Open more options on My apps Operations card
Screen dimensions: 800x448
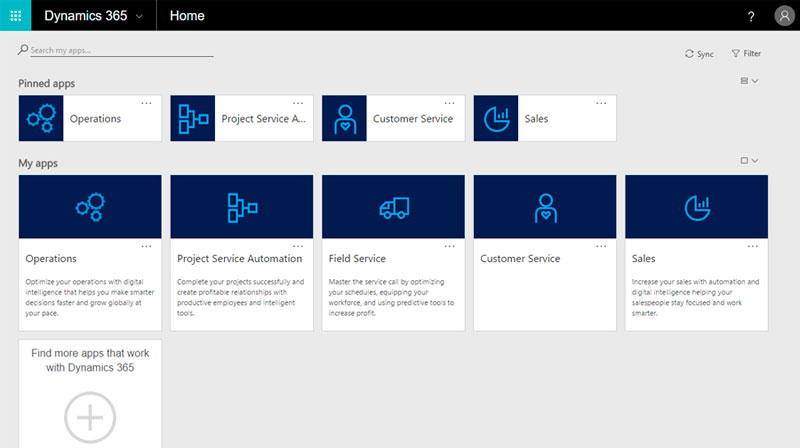146,246
